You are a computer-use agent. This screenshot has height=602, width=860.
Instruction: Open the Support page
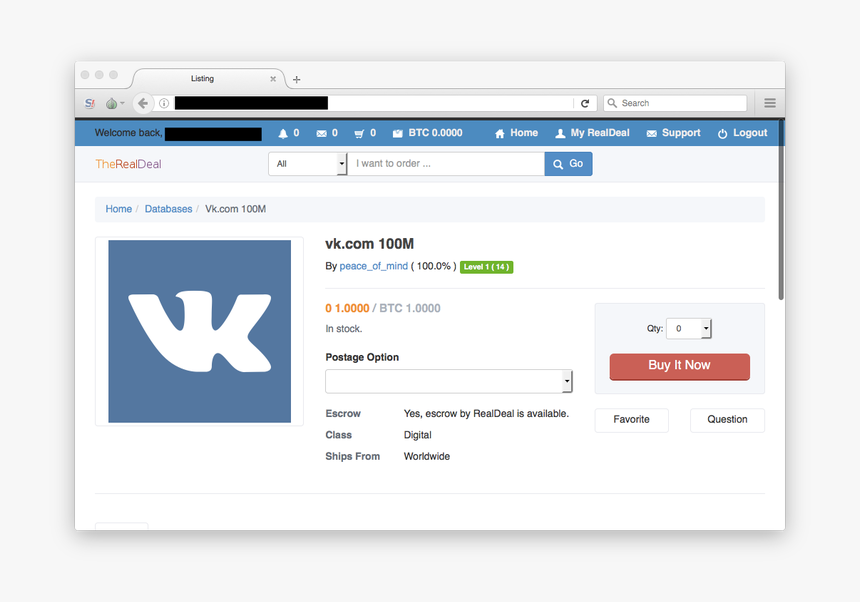[674, 133]
